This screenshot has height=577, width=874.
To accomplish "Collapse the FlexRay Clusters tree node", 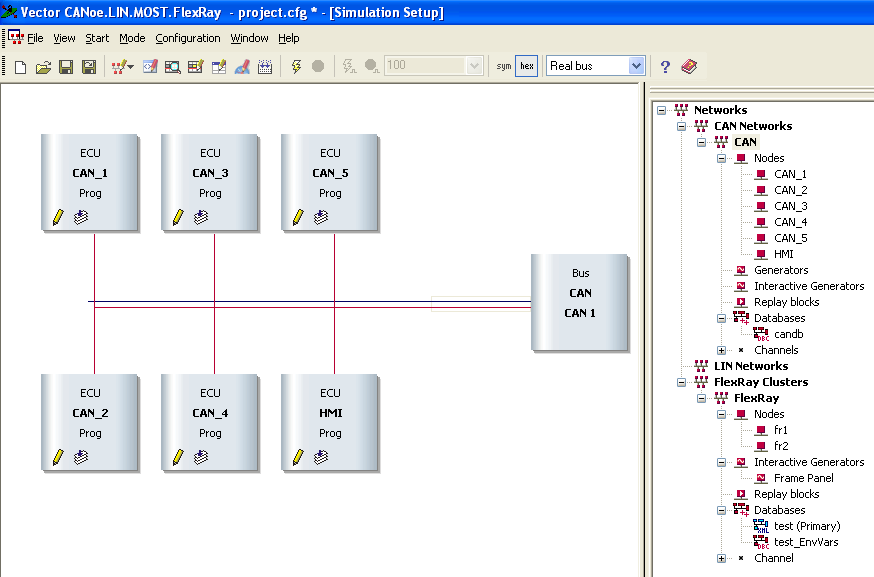I will tap(682, 382).
